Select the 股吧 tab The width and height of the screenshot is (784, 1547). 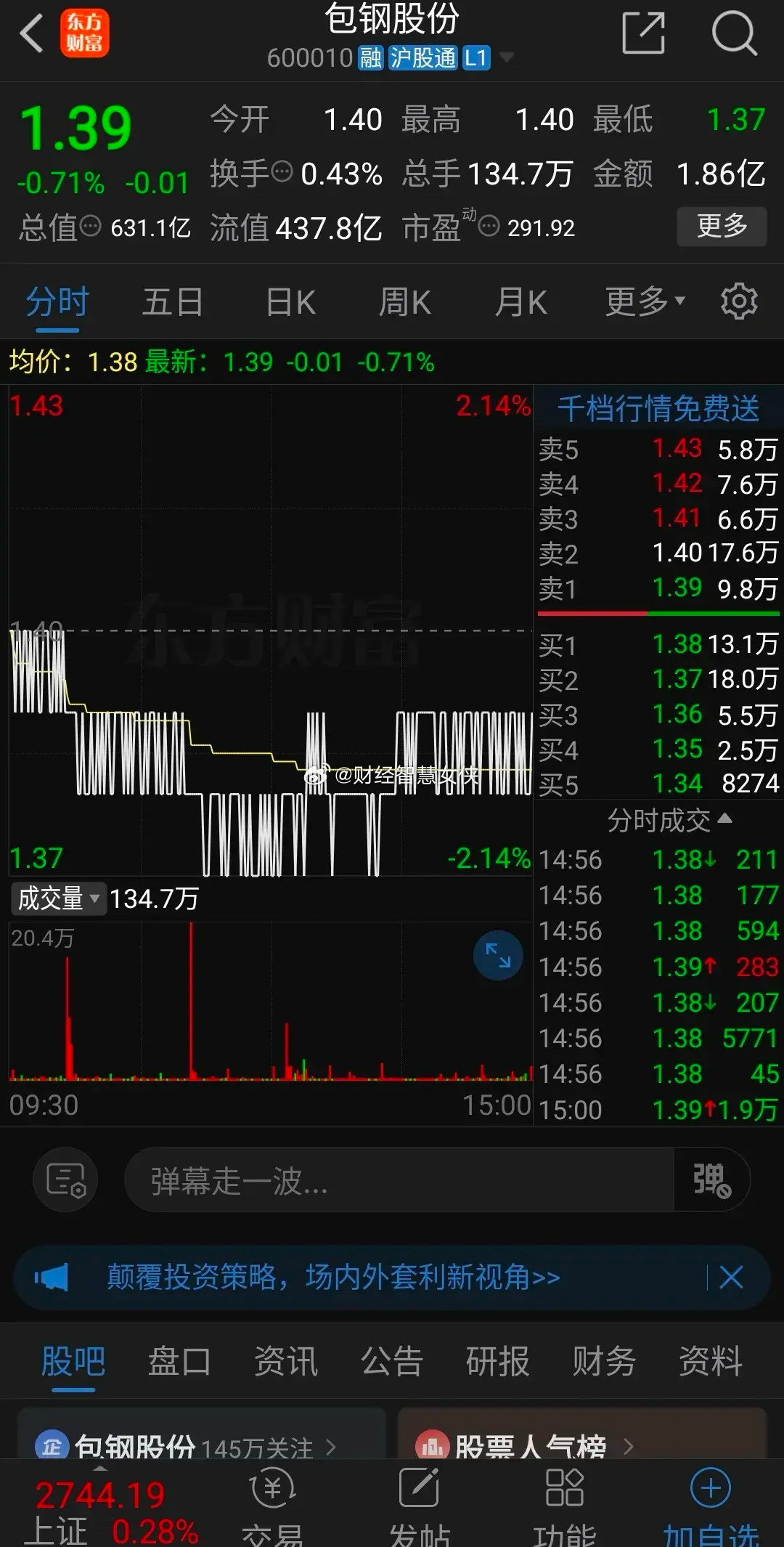[73, 1361]
